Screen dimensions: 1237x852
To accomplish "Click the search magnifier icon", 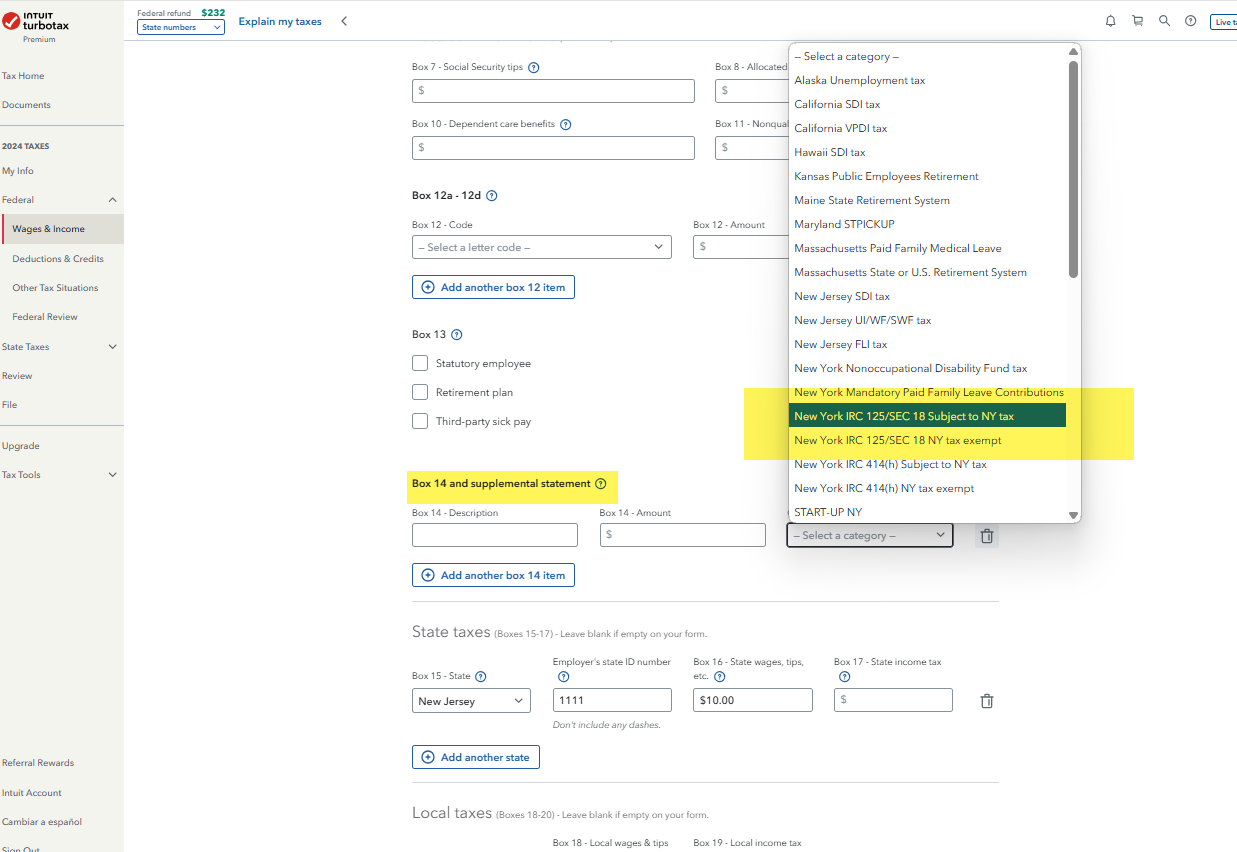I will pyautogui.click(x=1164, y=21).
